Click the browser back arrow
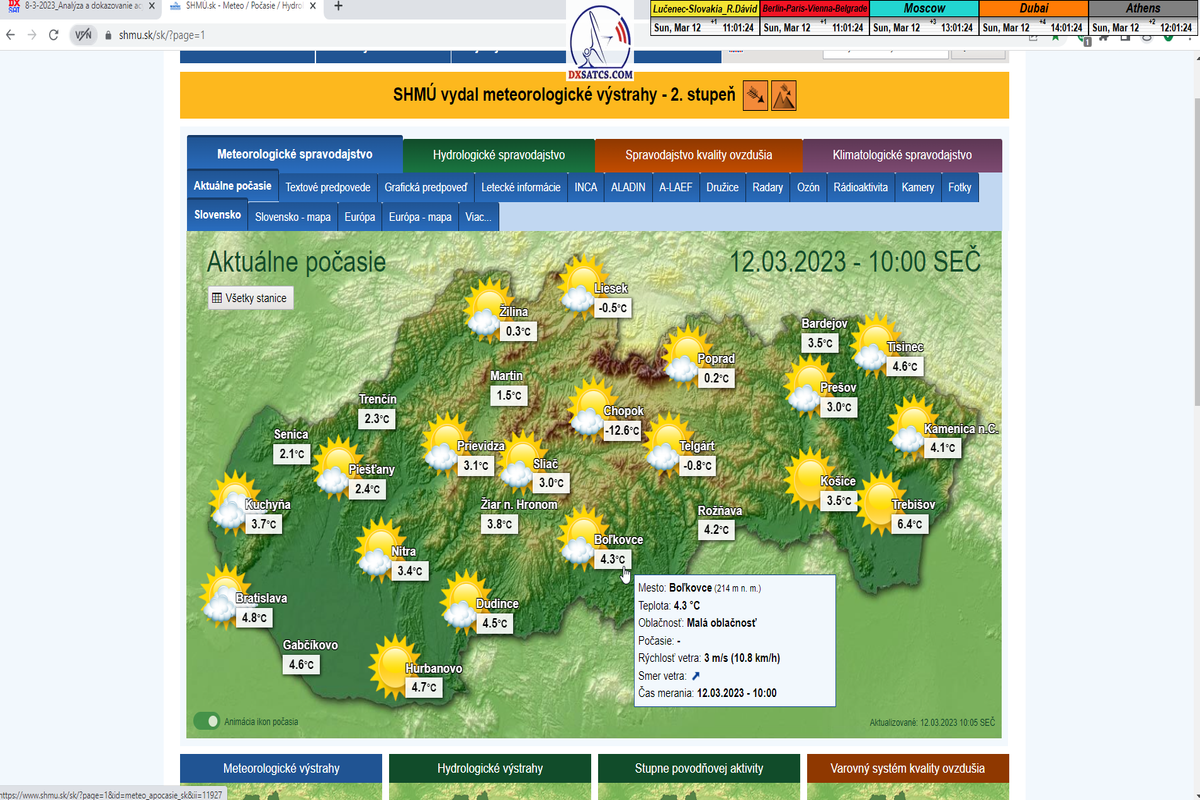The height and width of the screenshot is (800, 1200). pyautogui.click(x=11, y=35)
